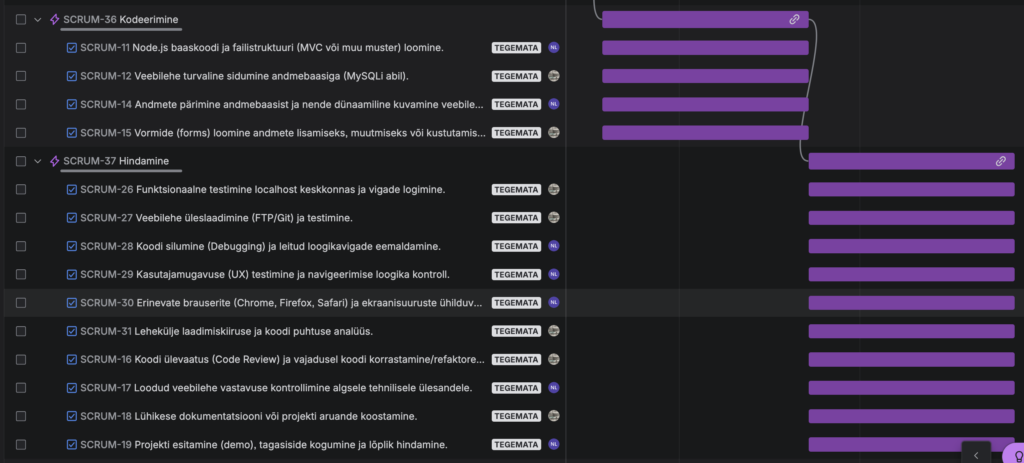
Task: Open the TEGEMATA status of SCRUM-18
Action: click(x=516, y=416)
